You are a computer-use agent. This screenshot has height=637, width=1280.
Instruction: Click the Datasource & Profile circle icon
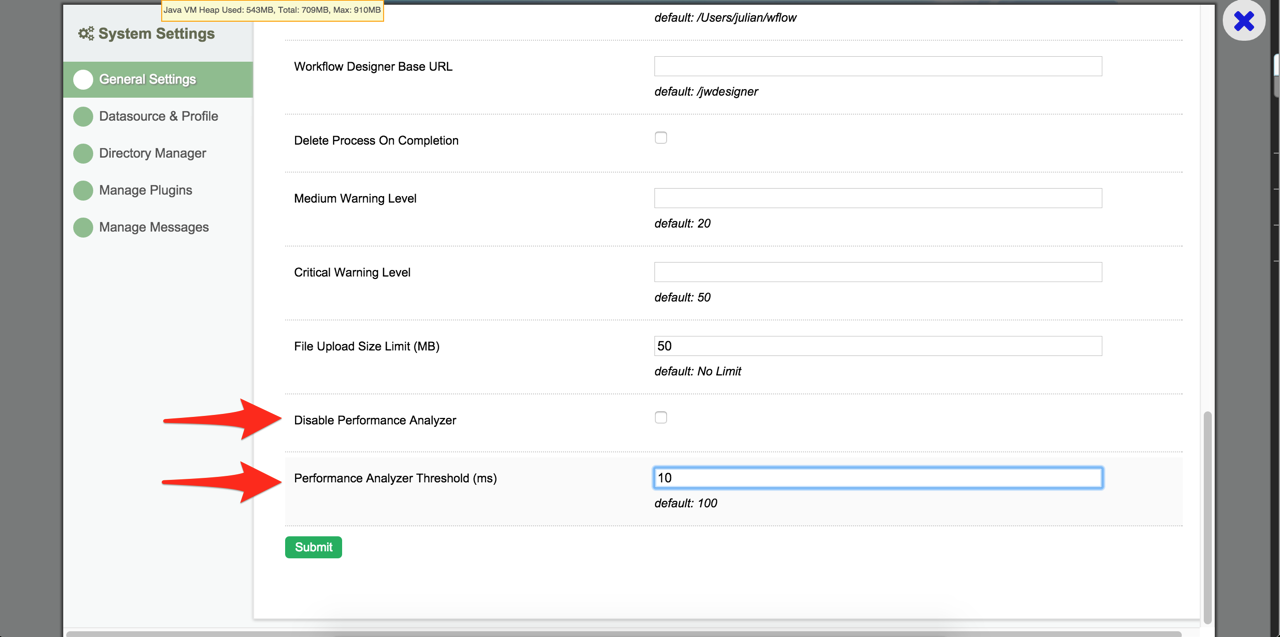83,117
